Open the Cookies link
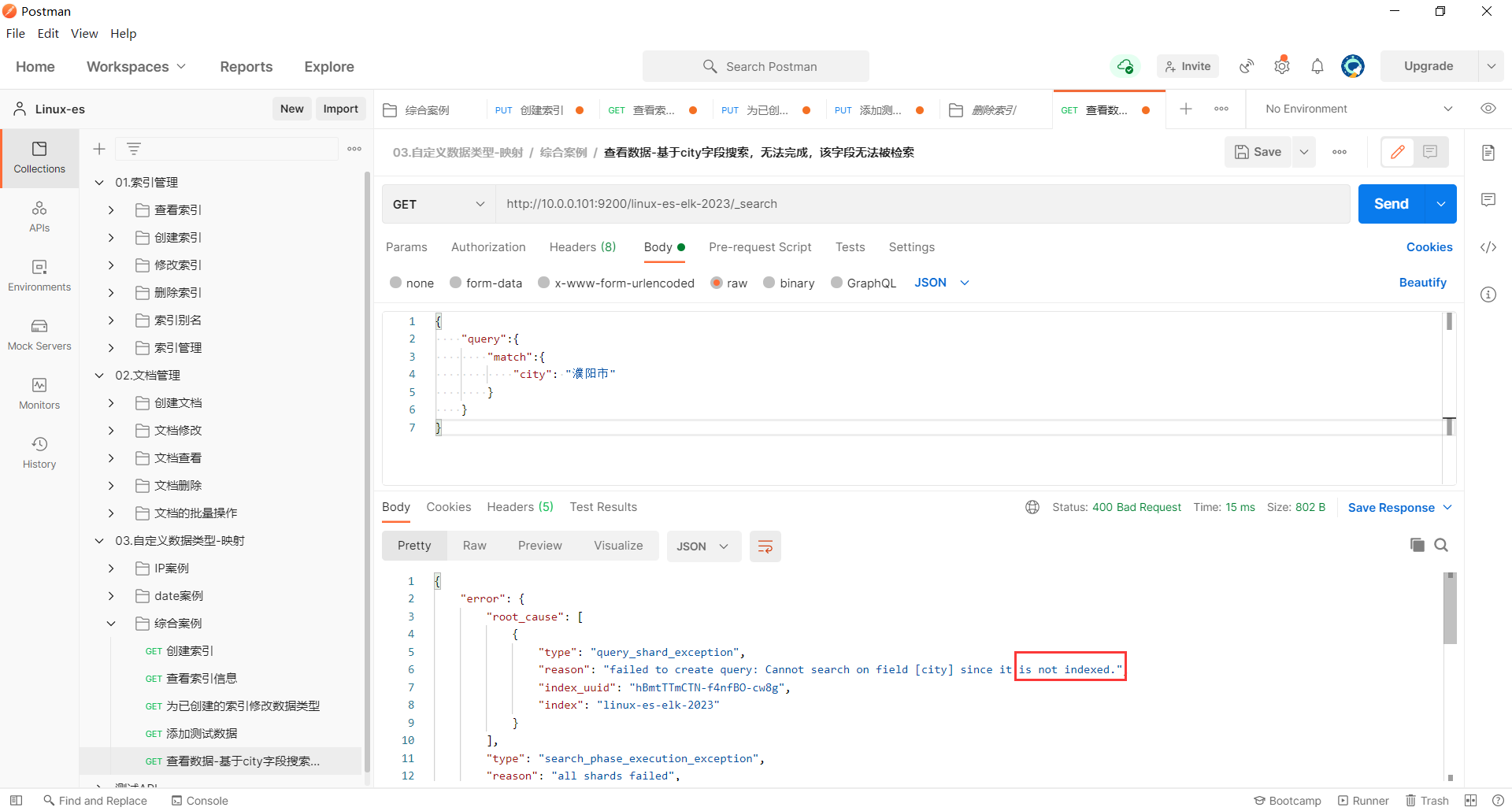Screen dimensions: 1512x811 pyautogui.click(x=1429, y=247)
